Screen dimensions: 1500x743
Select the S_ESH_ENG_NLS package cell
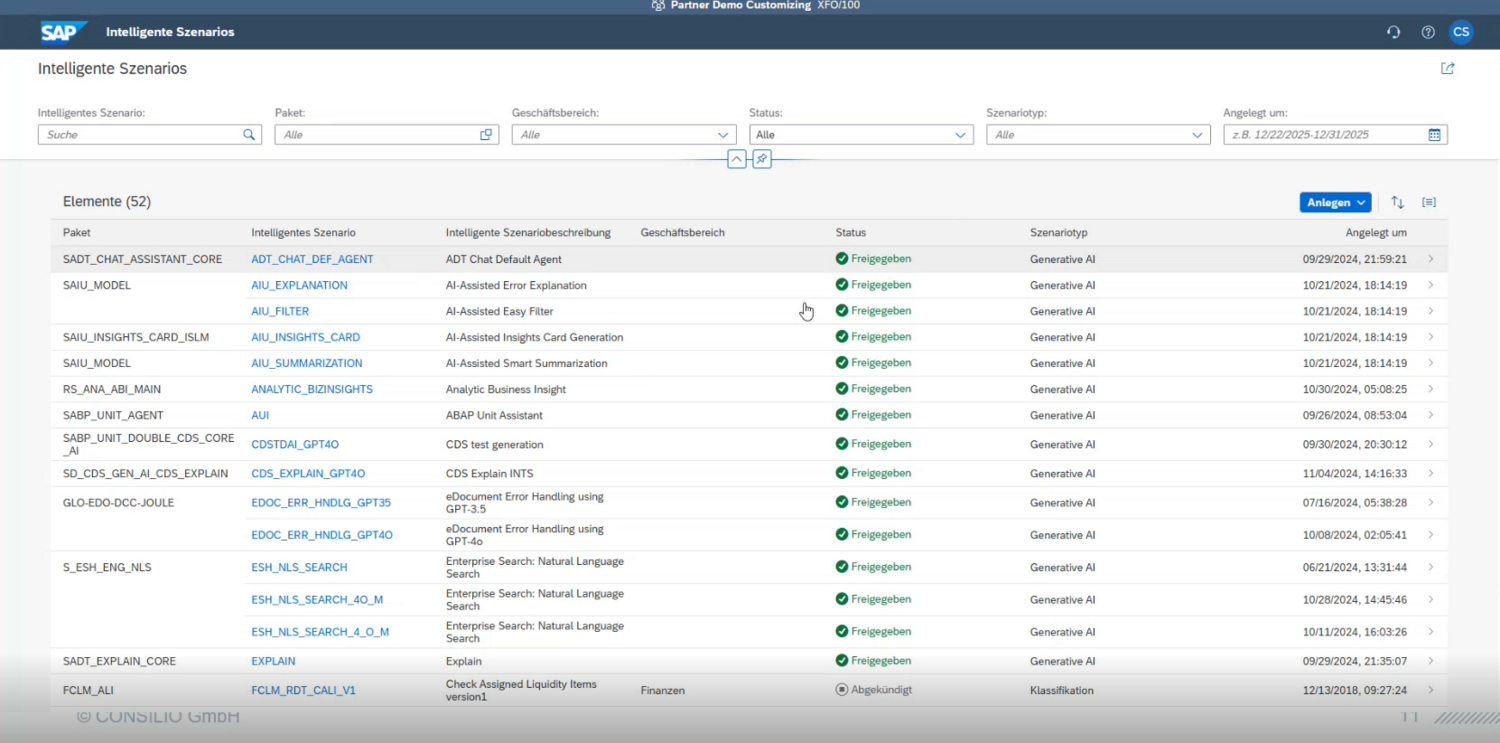coord(107,567)
